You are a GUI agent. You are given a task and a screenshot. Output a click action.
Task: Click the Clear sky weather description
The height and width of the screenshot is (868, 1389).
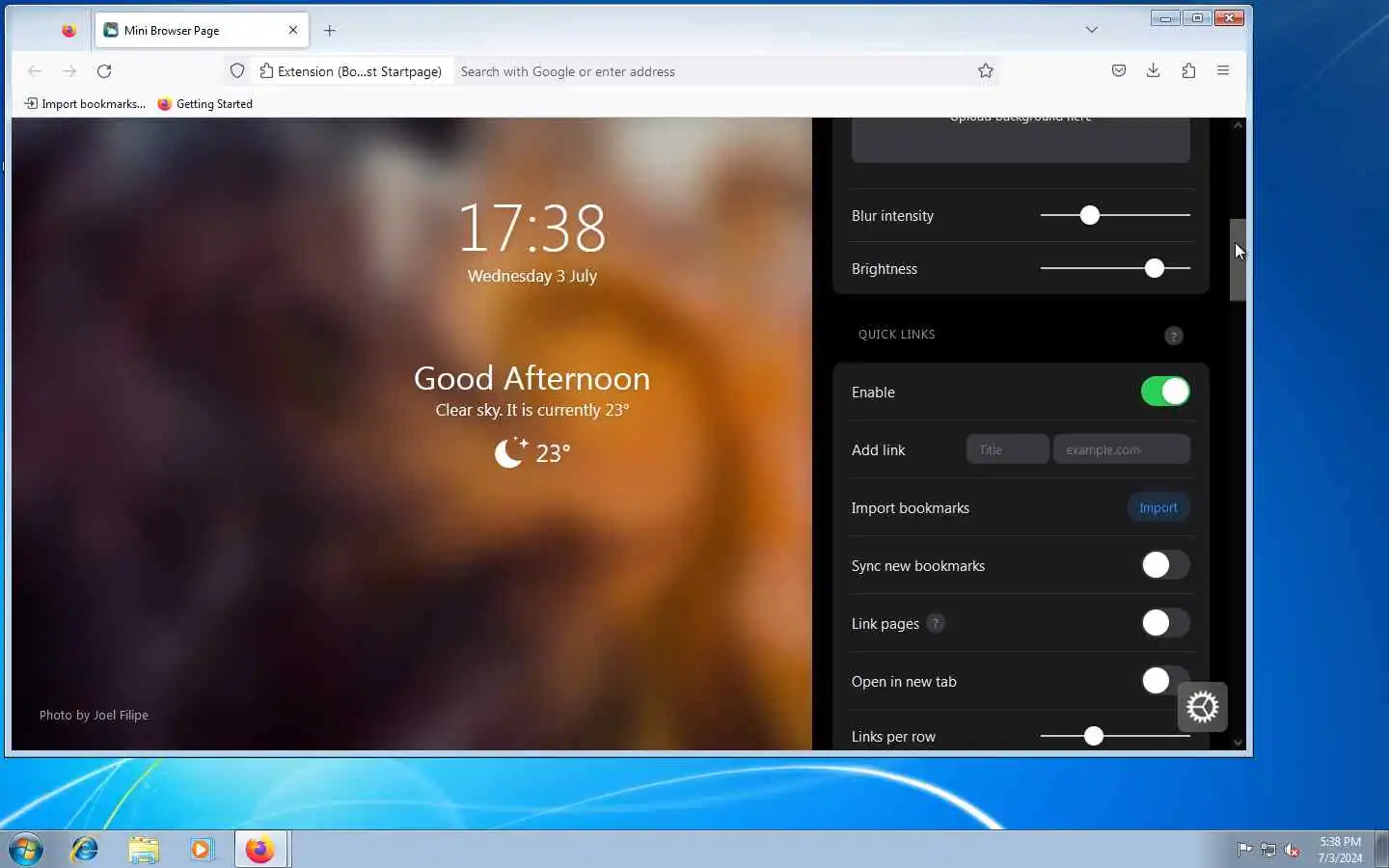tap(531, 410)
